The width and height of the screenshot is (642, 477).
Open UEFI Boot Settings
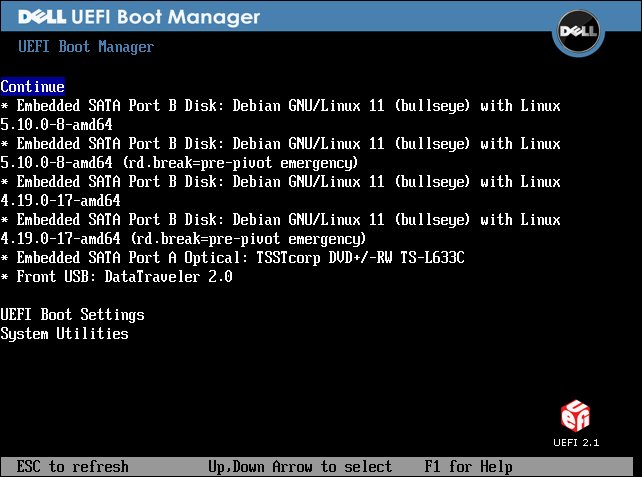tap(73, 315)
